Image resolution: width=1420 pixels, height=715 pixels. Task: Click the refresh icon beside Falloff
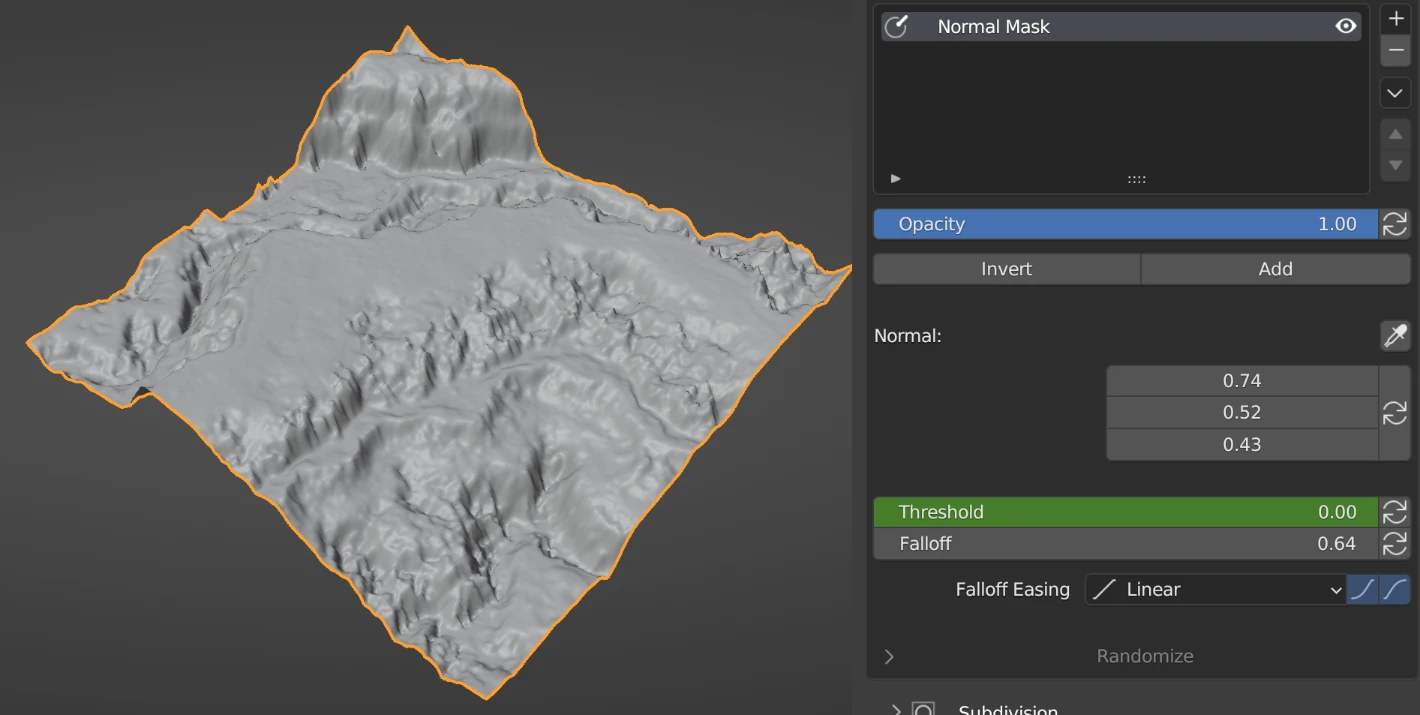coord(1395,544)
